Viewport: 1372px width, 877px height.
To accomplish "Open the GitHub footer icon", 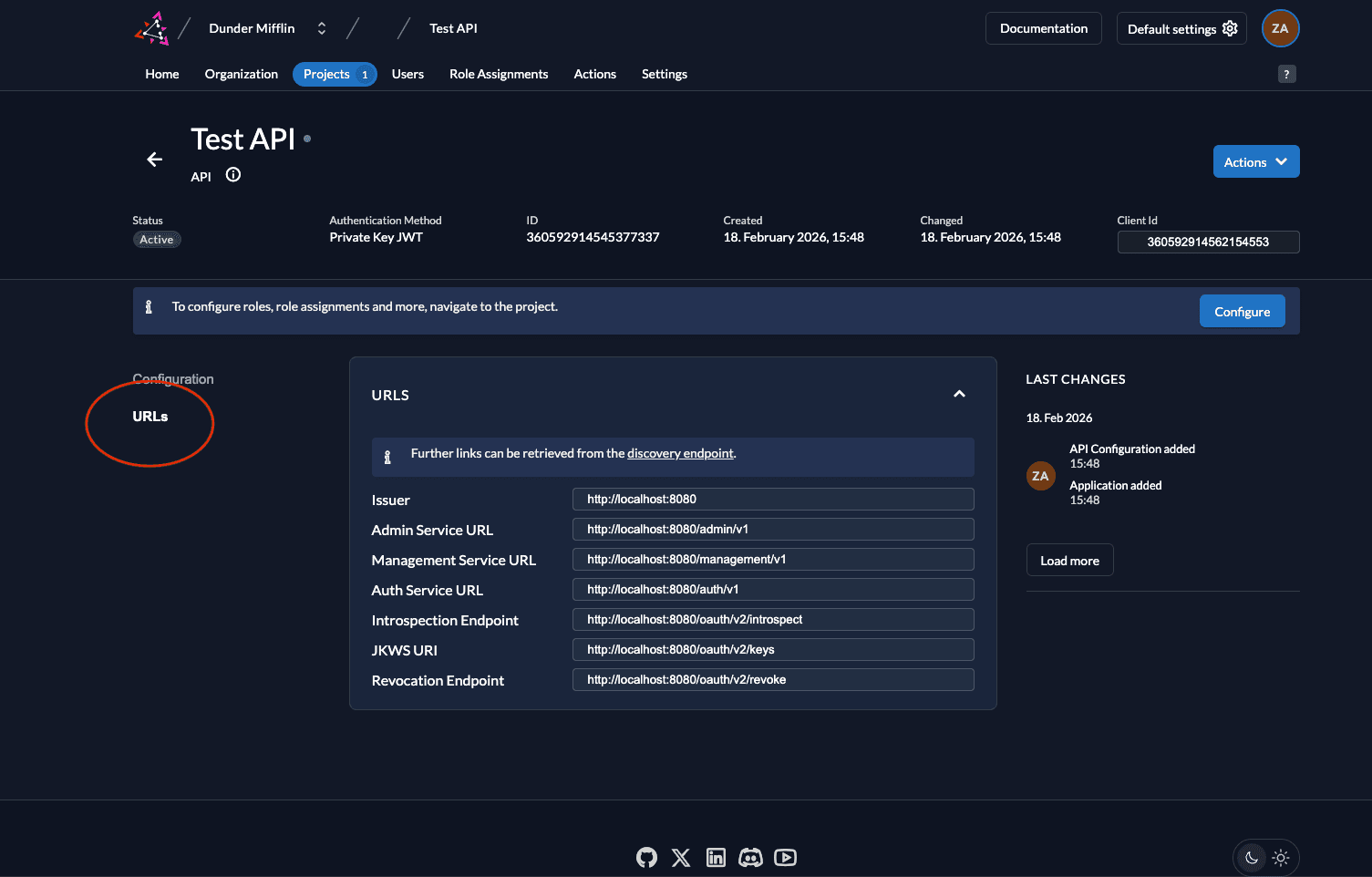I will tap(646, 857).
